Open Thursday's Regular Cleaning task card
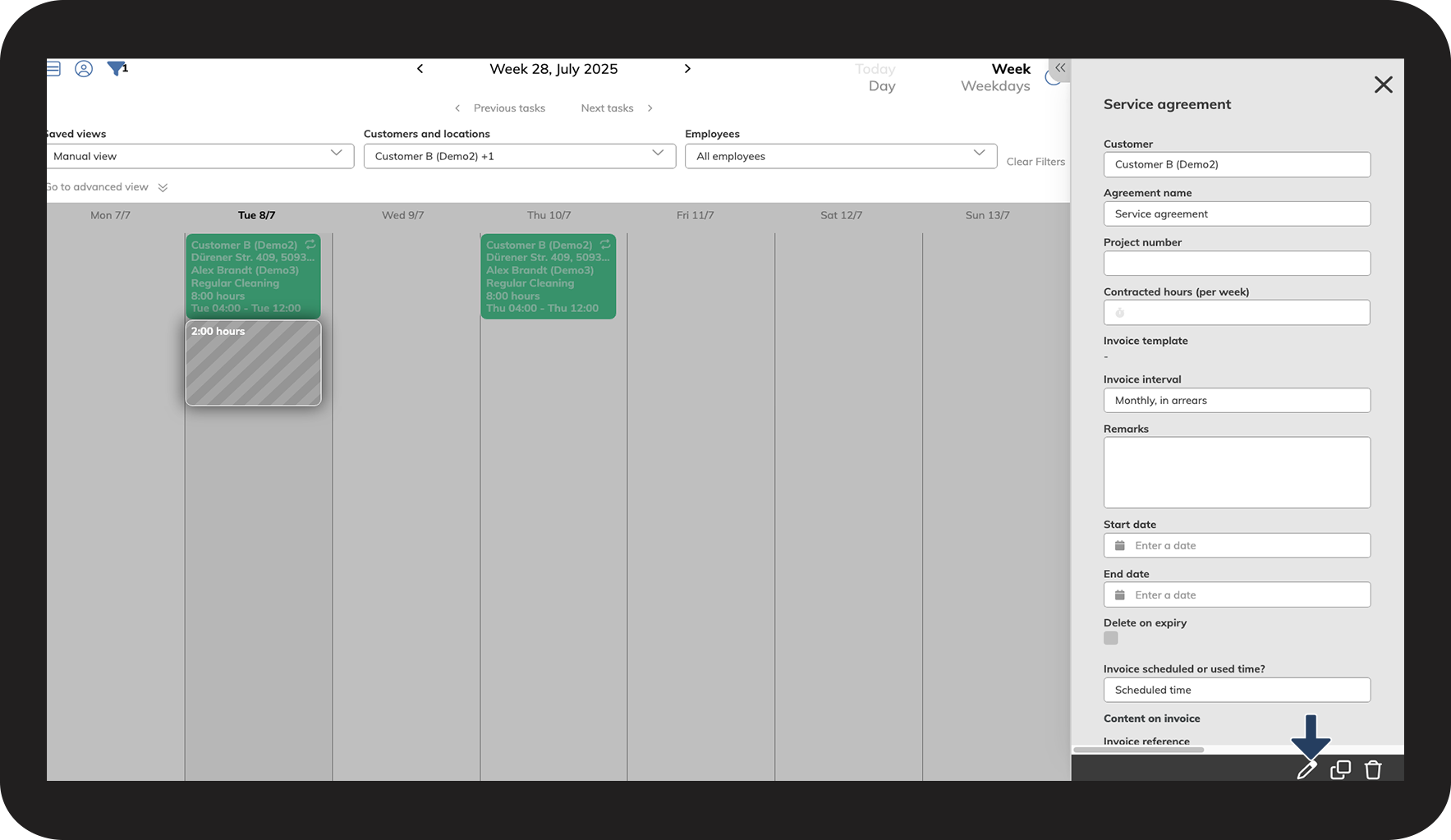 (x=548, y=277)
